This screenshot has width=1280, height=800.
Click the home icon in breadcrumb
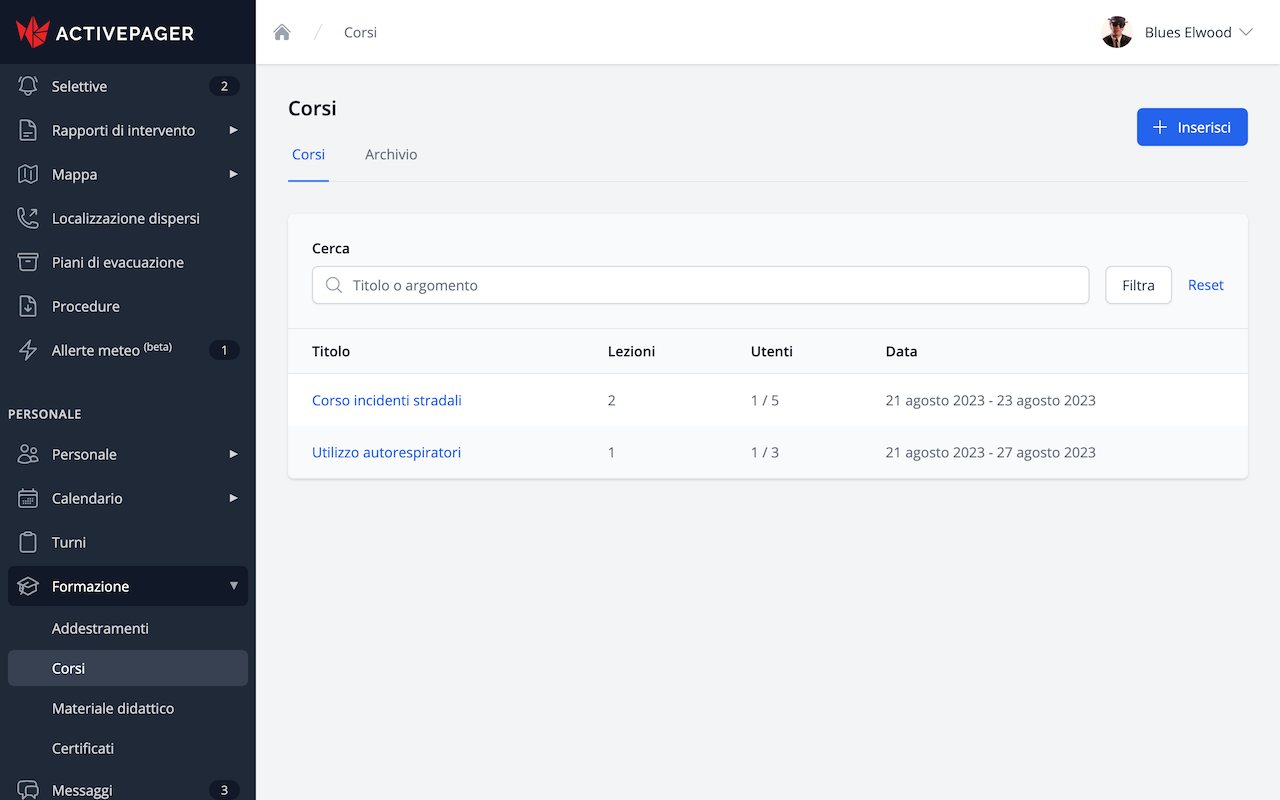pos(282,32)
